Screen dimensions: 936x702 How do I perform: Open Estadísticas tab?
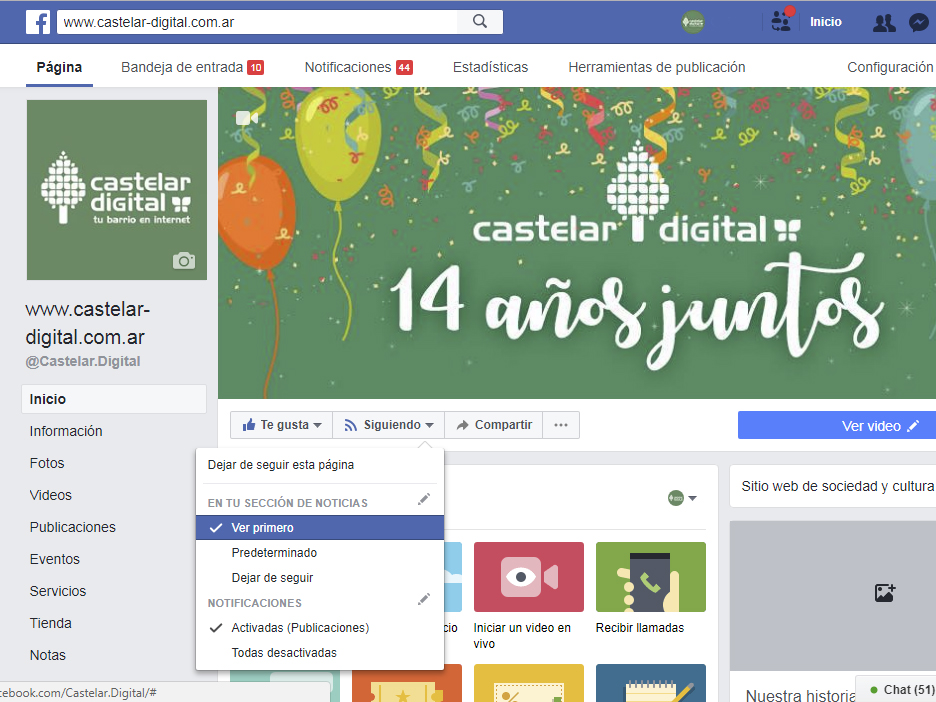point(490,67)
